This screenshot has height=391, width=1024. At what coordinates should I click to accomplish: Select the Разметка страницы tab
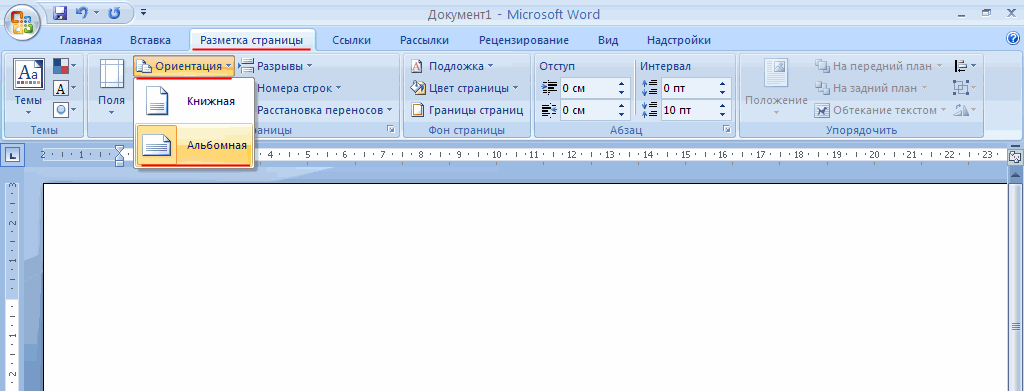pos(251,40)
